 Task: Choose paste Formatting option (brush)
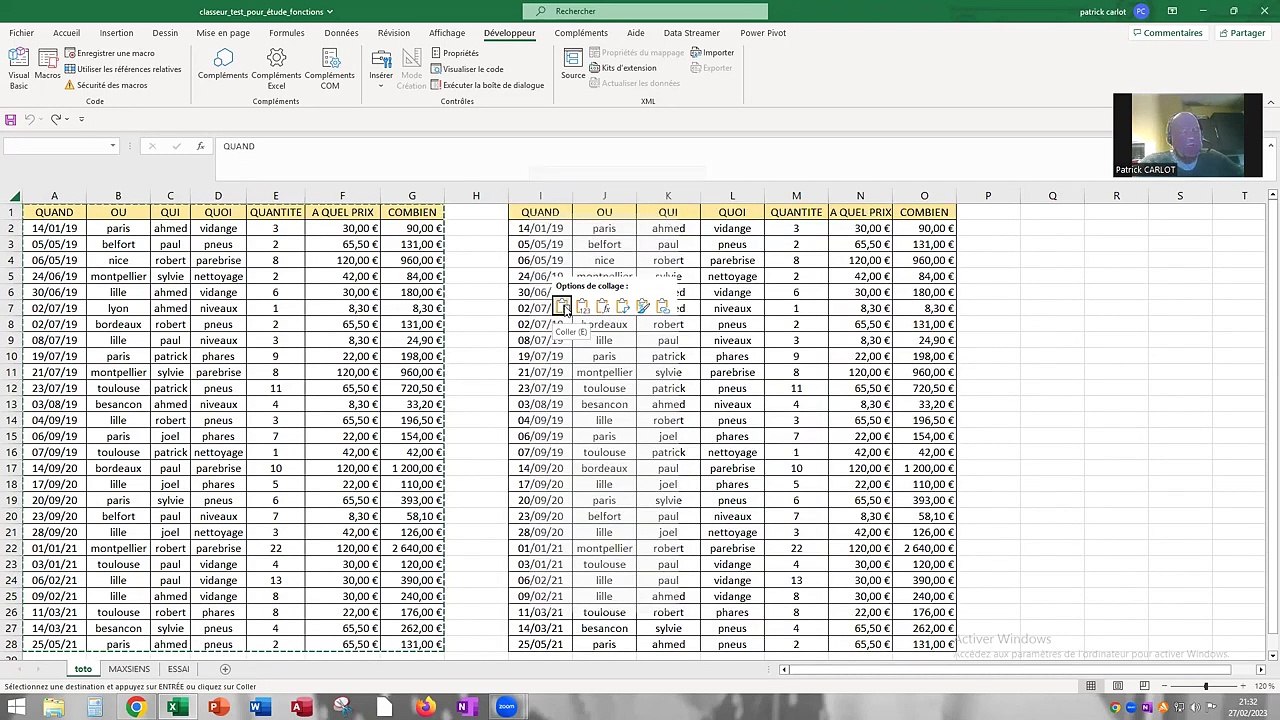(x=643, y=307)
